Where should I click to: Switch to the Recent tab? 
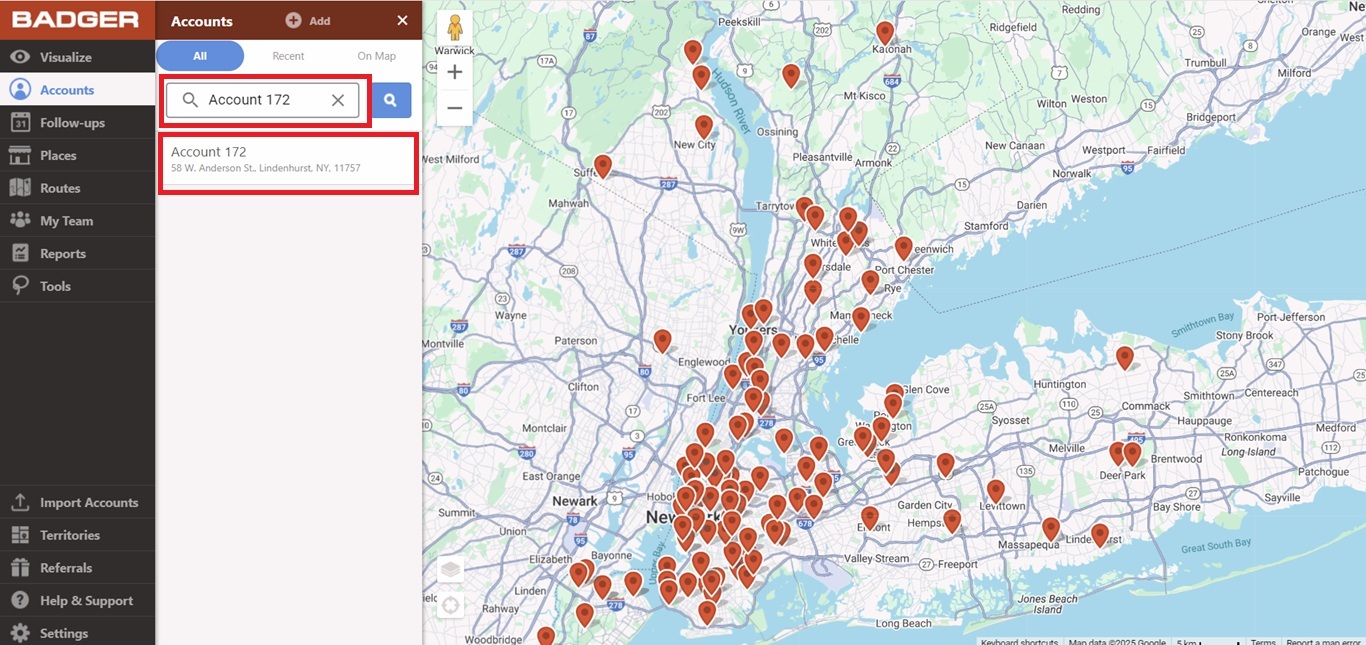288,56
